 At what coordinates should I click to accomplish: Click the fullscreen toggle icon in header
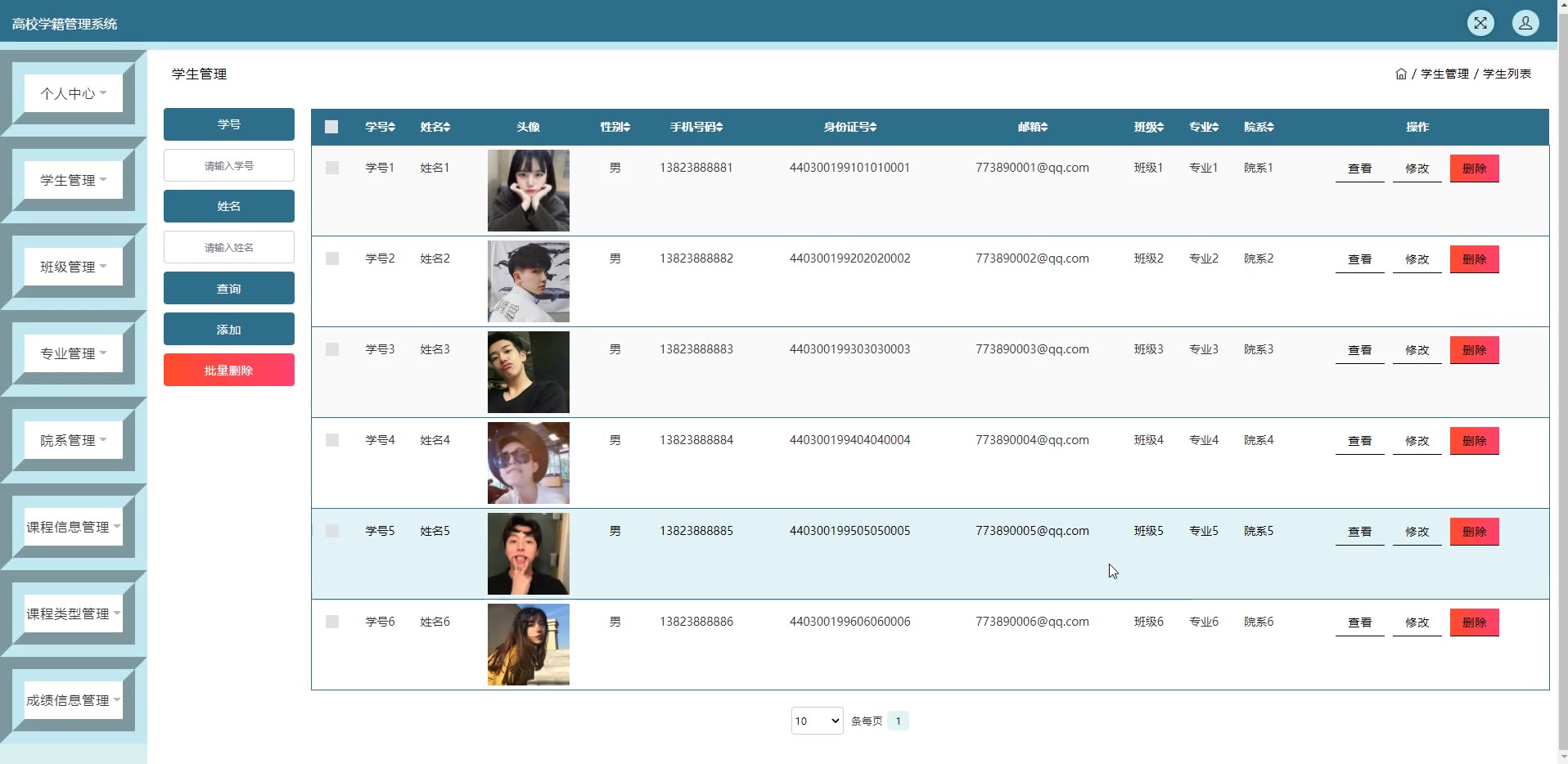[x=1480, y=23]
